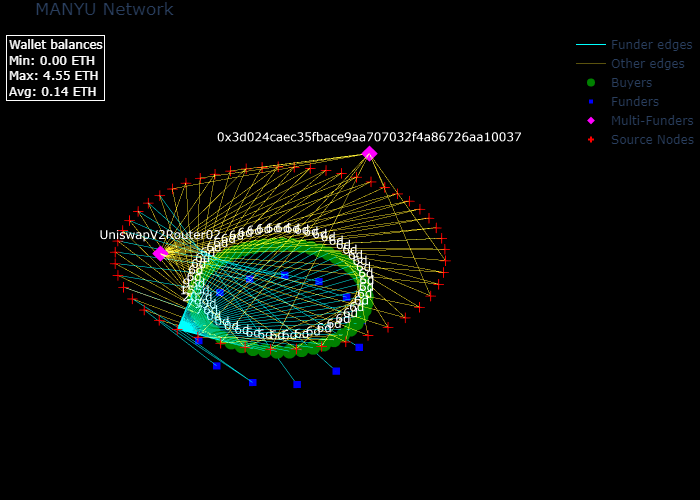Click the Min: 0.00 ETH value
Viewport: 700px width, 500px height.
tap(52, 60)
